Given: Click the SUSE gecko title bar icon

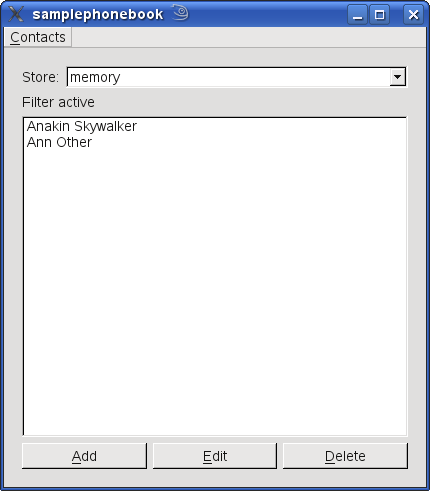Looking at the screenshot, I should [181, 13].
